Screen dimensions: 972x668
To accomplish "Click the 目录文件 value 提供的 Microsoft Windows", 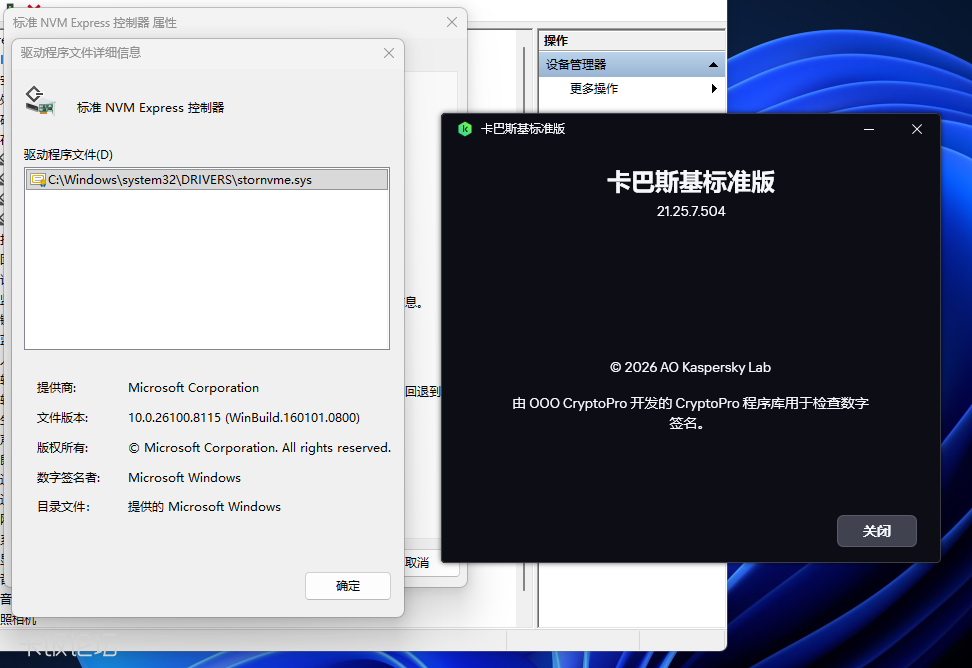I will click(x=204, y=507).
